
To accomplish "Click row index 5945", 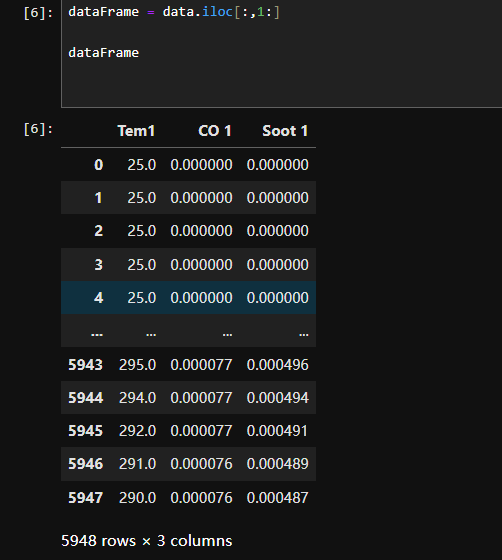I will pos(85,431).
